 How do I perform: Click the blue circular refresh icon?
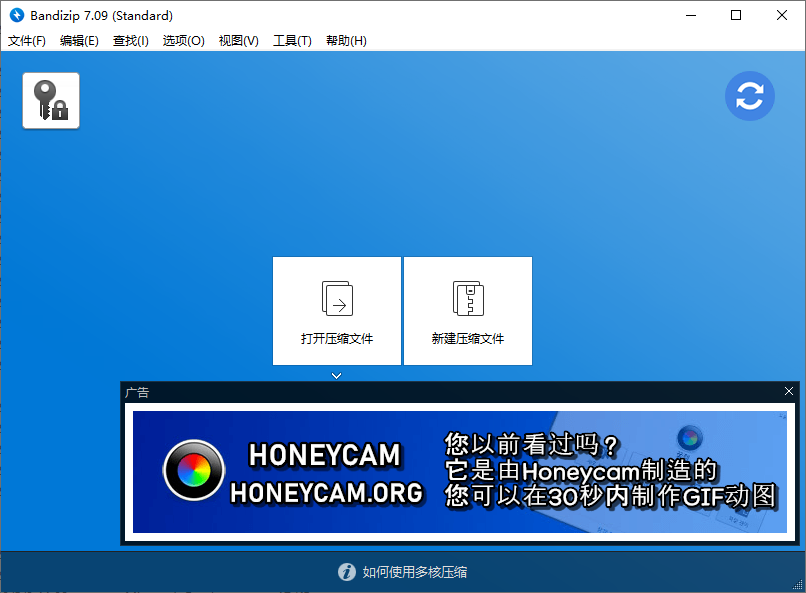tap(750, 96)
